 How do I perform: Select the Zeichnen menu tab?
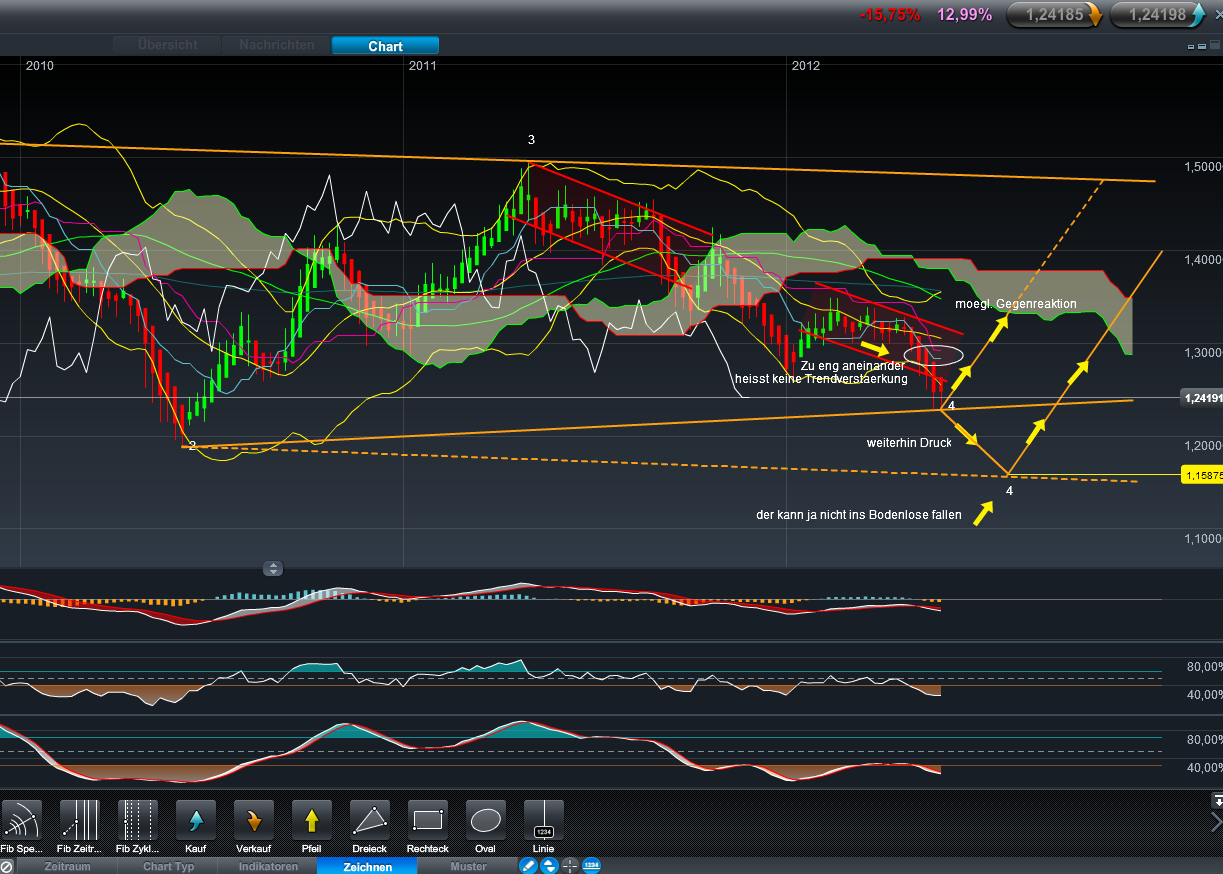[x=368, y=867]
